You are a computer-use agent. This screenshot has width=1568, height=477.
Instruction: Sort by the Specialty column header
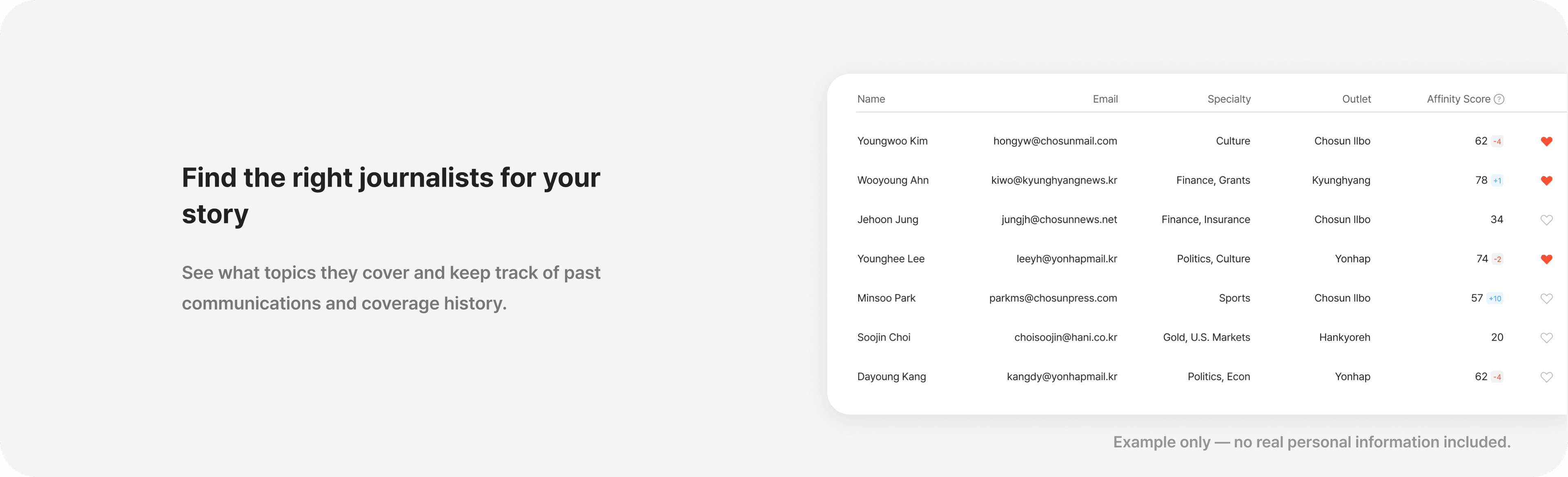(1228, 99)
